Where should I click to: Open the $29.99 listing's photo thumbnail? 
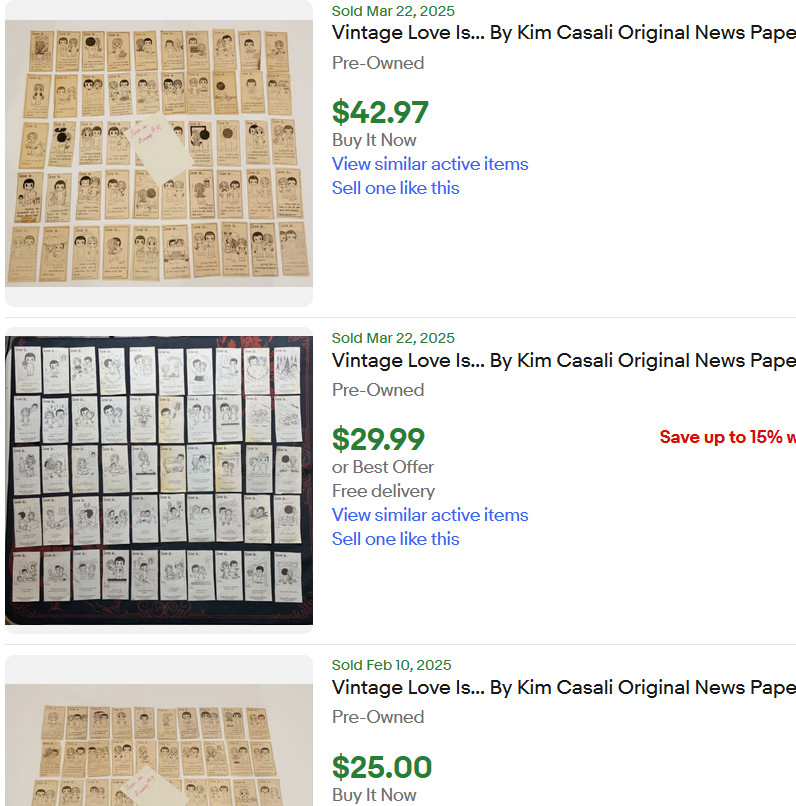(159, 480)
